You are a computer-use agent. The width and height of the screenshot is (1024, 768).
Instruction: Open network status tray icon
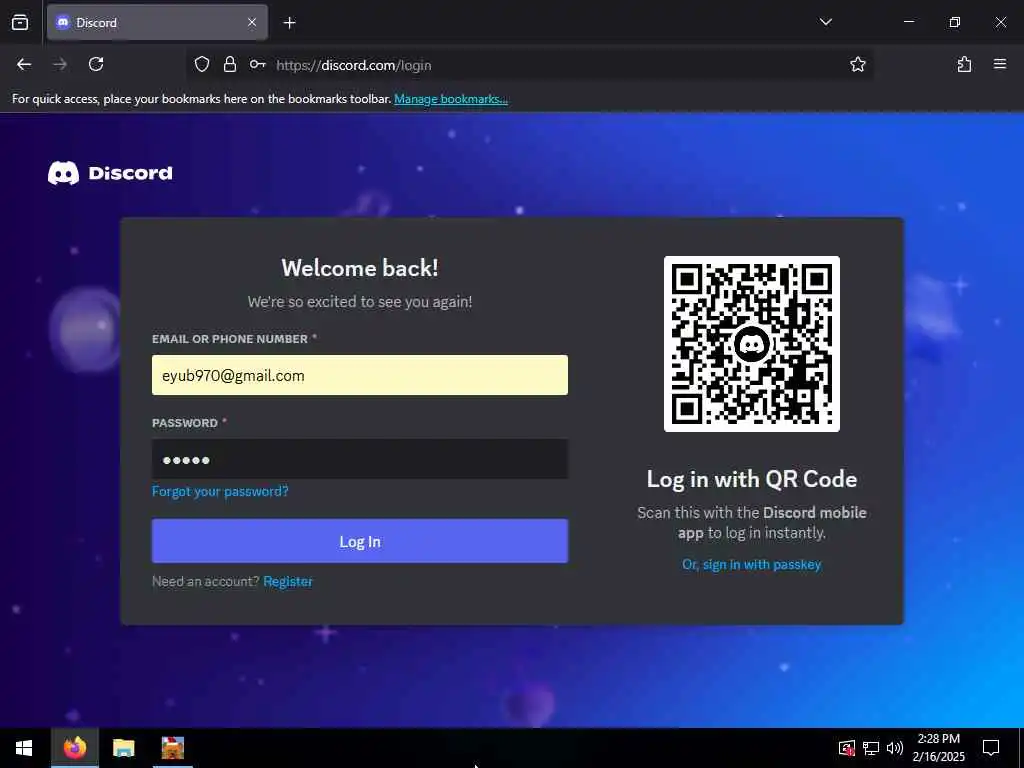pos(871,748)
